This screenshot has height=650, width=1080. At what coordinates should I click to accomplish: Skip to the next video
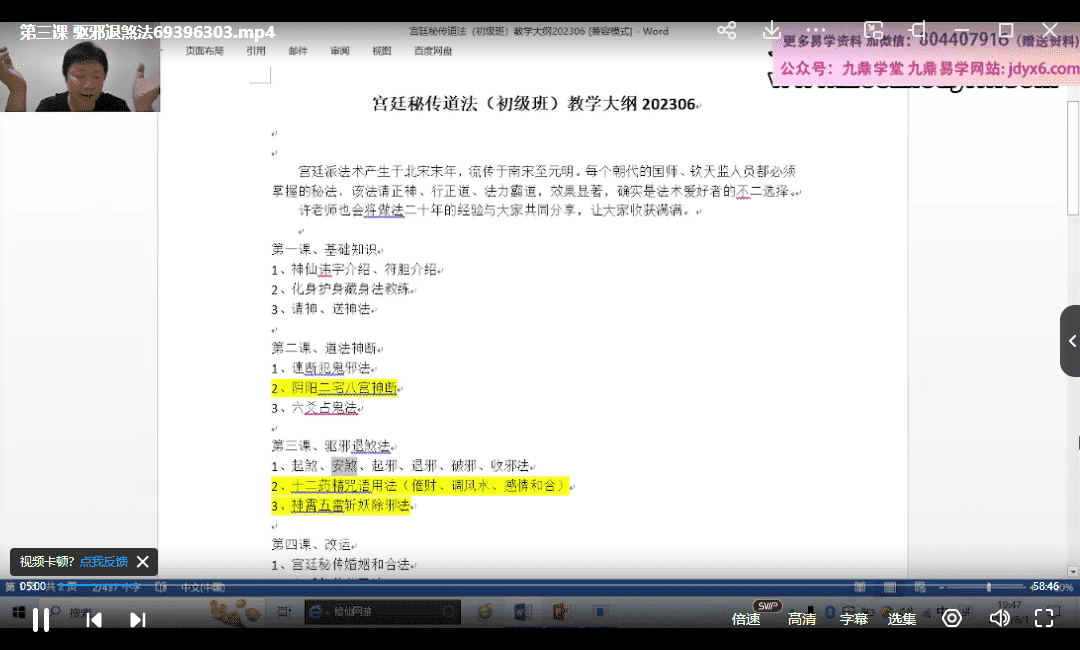[x=138, y=619]
